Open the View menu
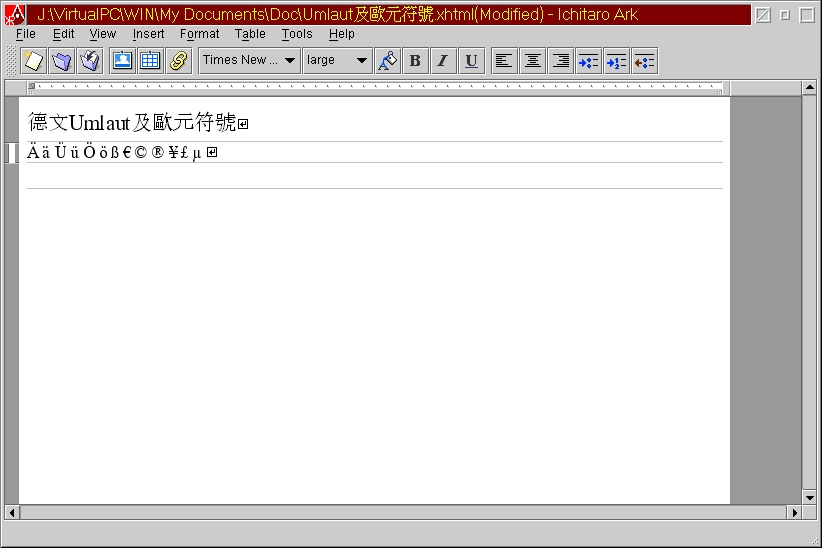This screenshot has height=548, width=822. [103, 34]
